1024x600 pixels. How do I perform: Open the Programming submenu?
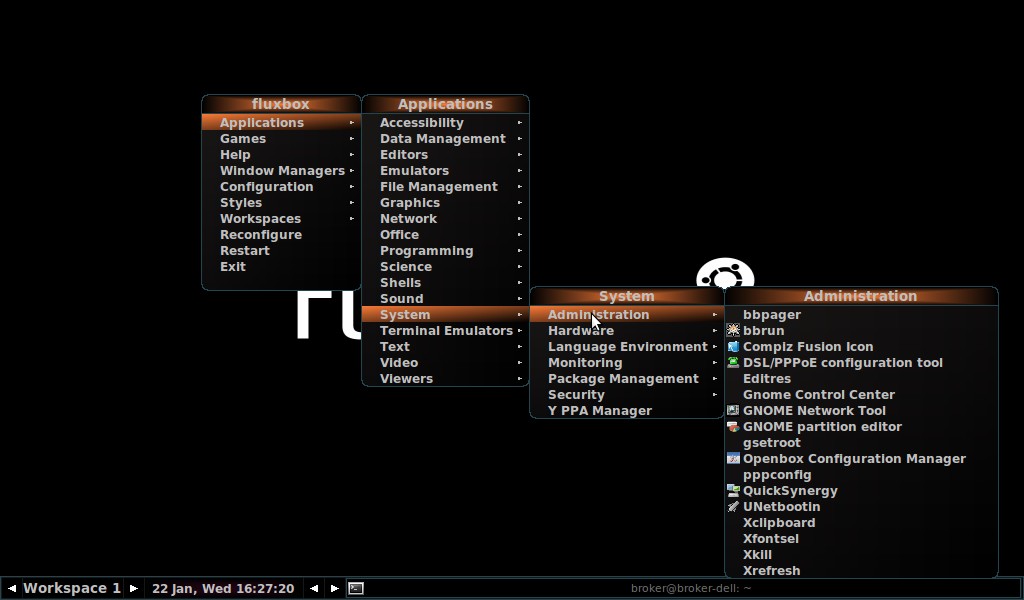coord(445,251)
